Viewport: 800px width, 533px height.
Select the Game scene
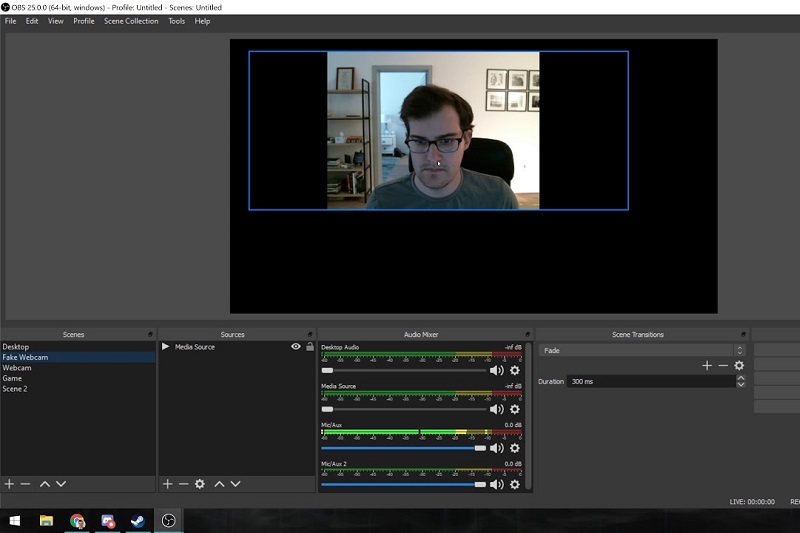78,378
